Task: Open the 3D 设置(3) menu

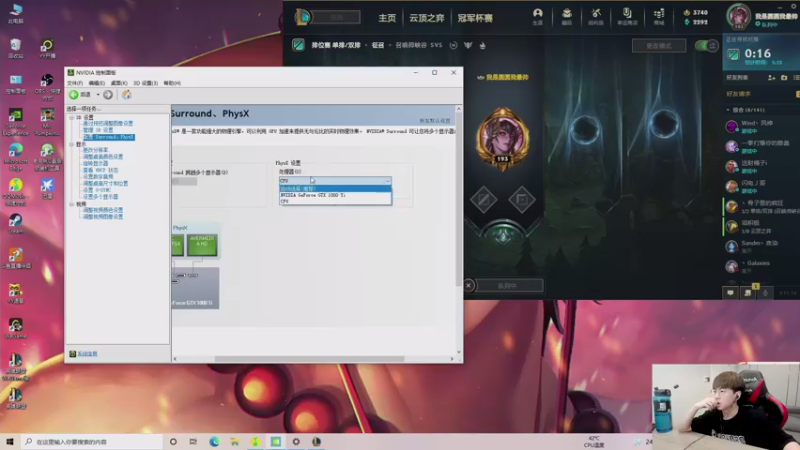Action: point(145,83)
